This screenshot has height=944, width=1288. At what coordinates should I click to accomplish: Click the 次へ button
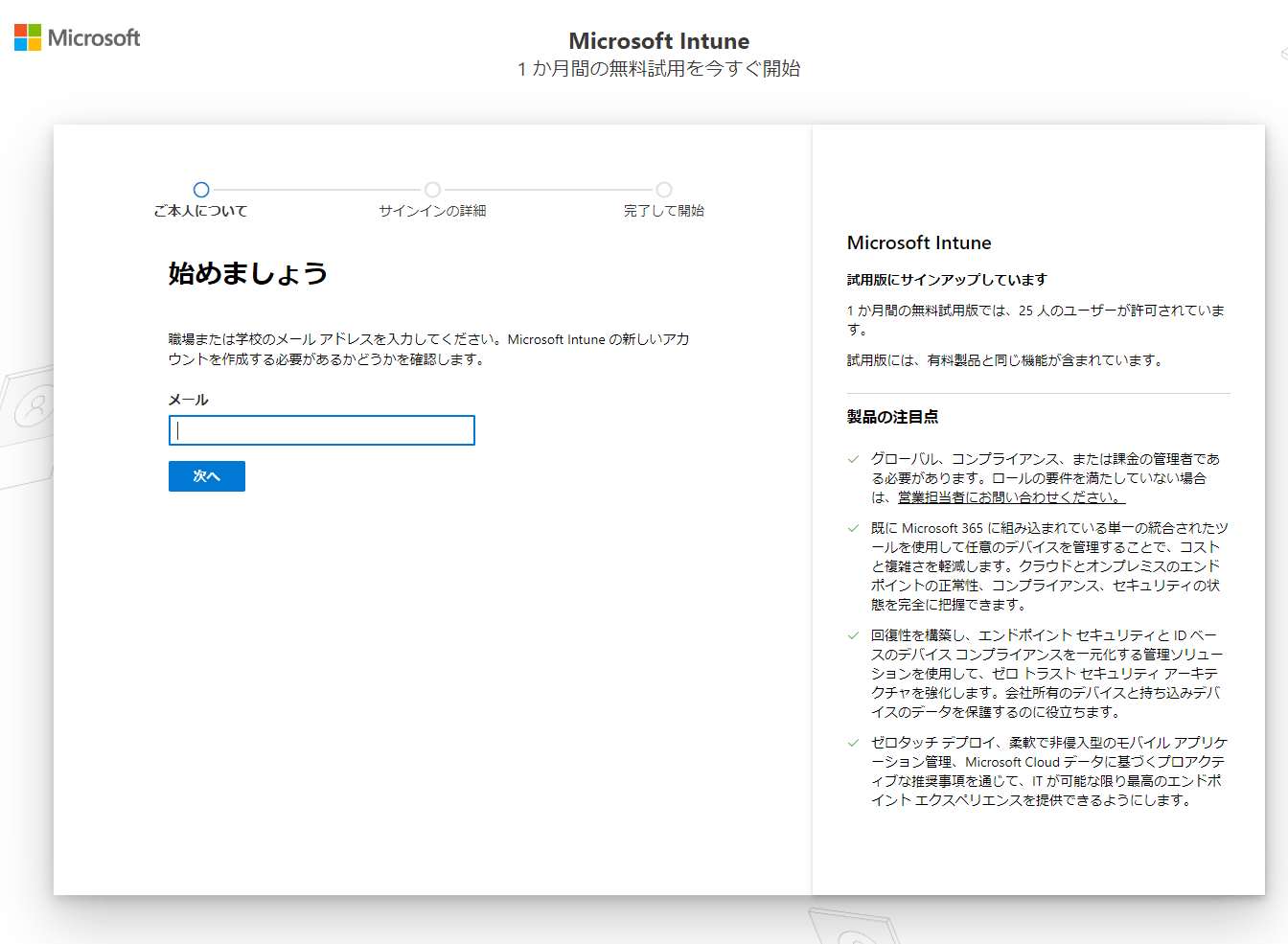click(207, 476)
